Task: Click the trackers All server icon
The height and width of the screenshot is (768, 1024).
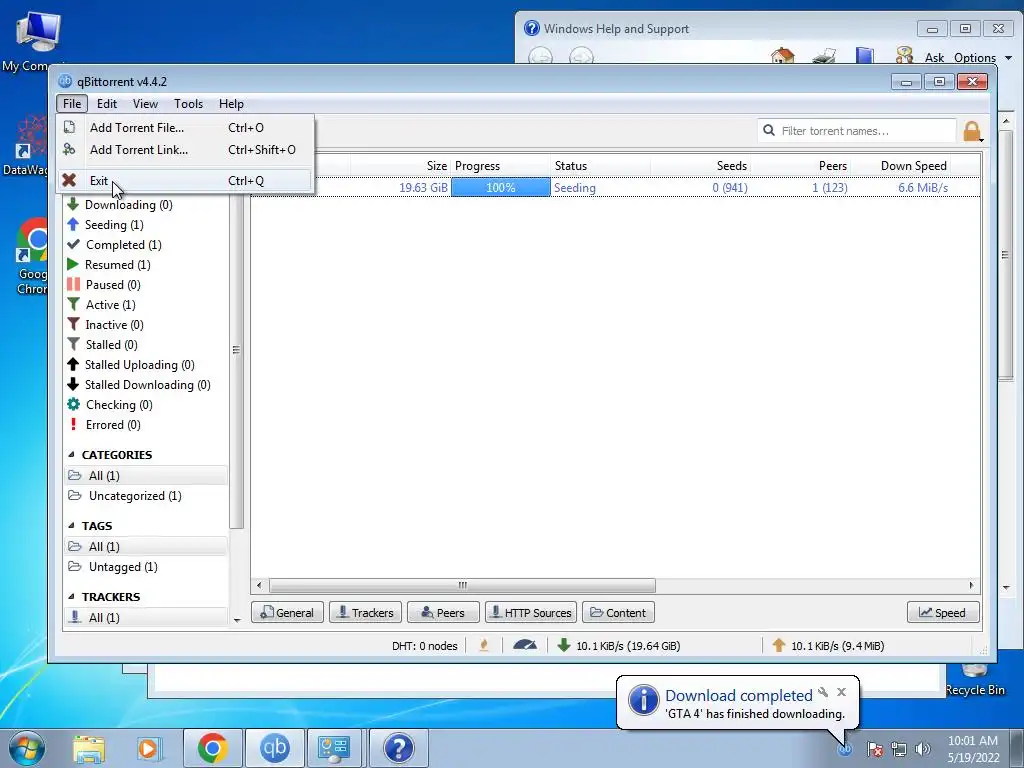Action: coord(75,617)
